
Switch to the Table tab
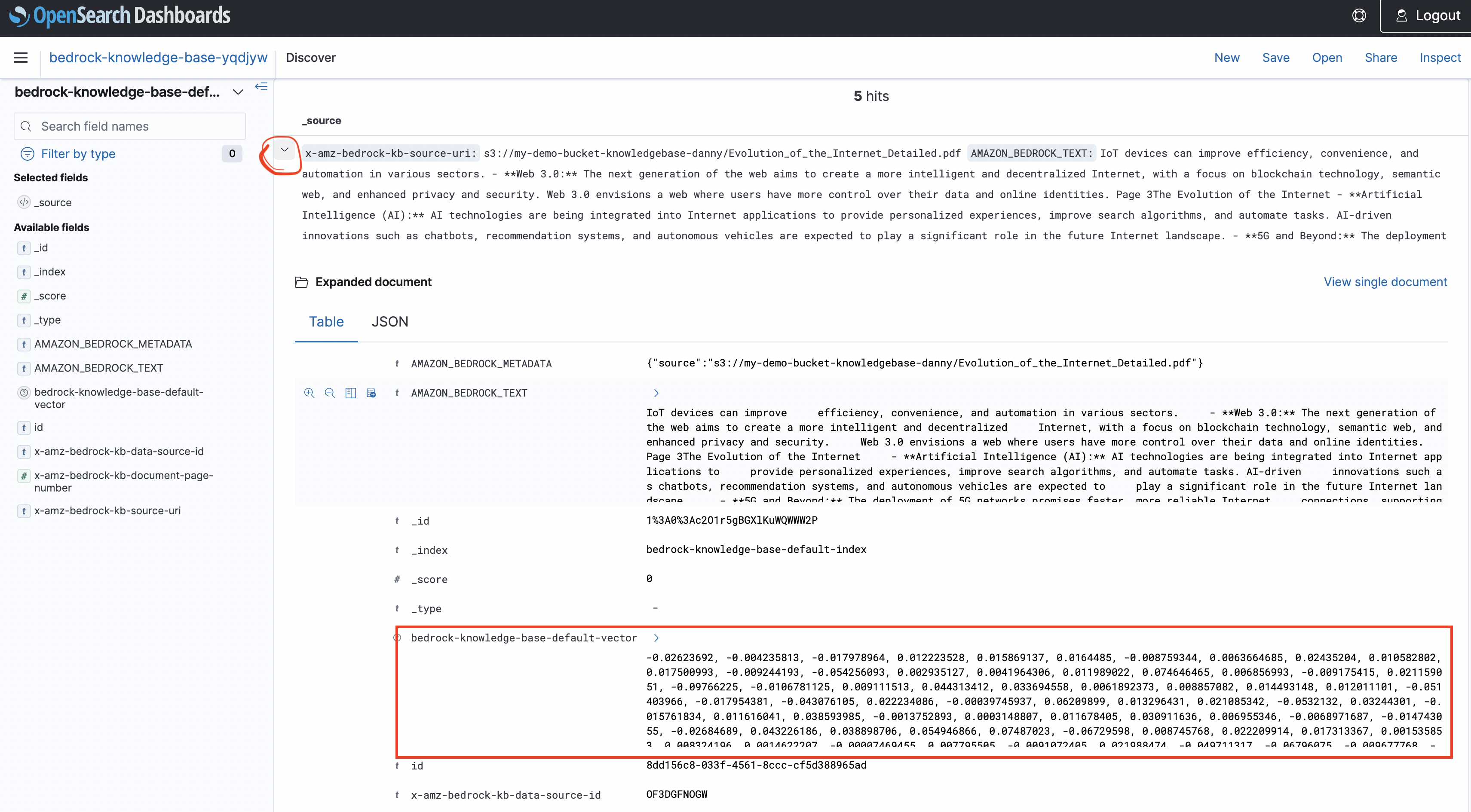point(326,322)
